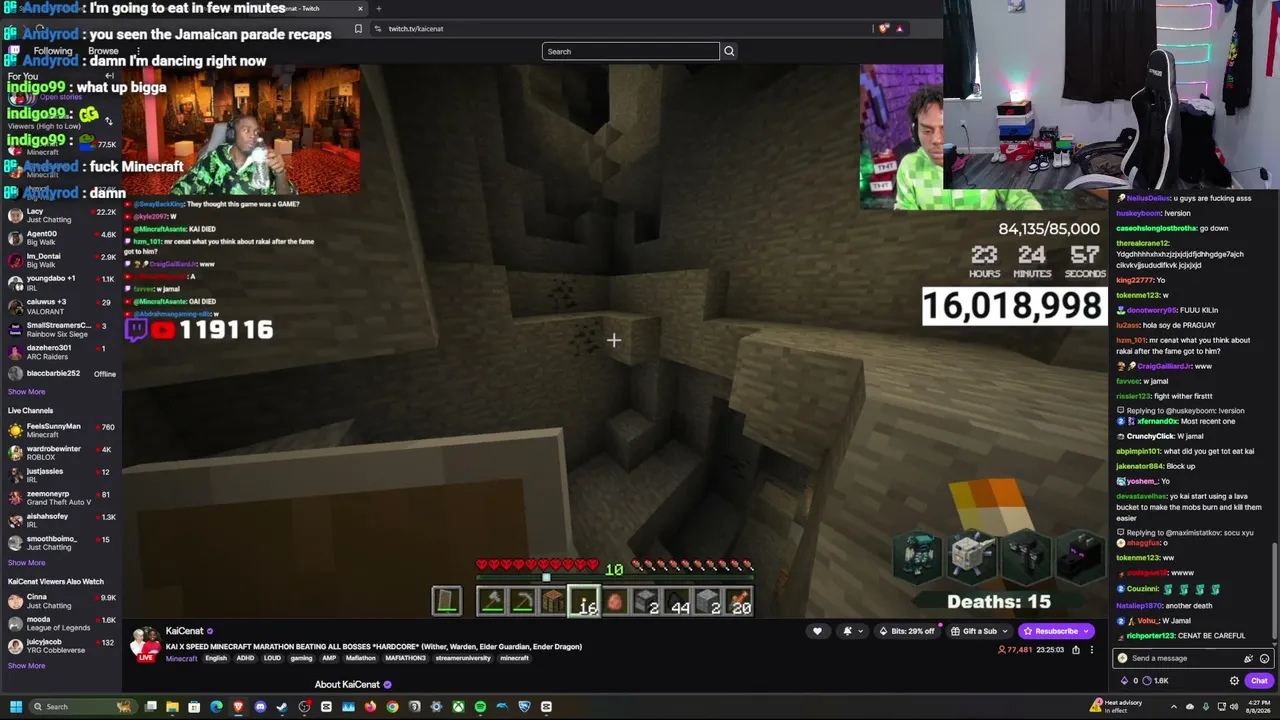Click the Twitch search input field

(630, 51)
